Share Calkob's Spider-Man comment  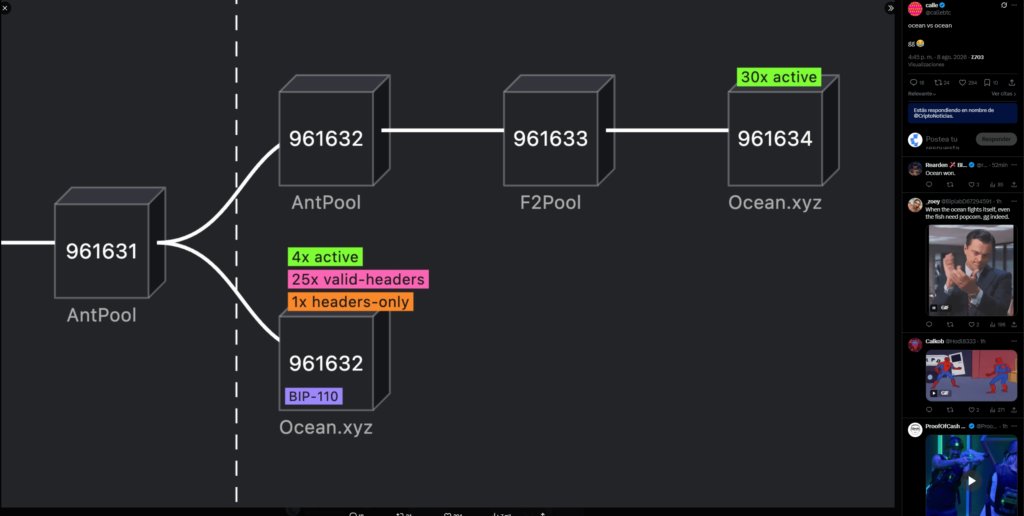[x=1013, y=410]
